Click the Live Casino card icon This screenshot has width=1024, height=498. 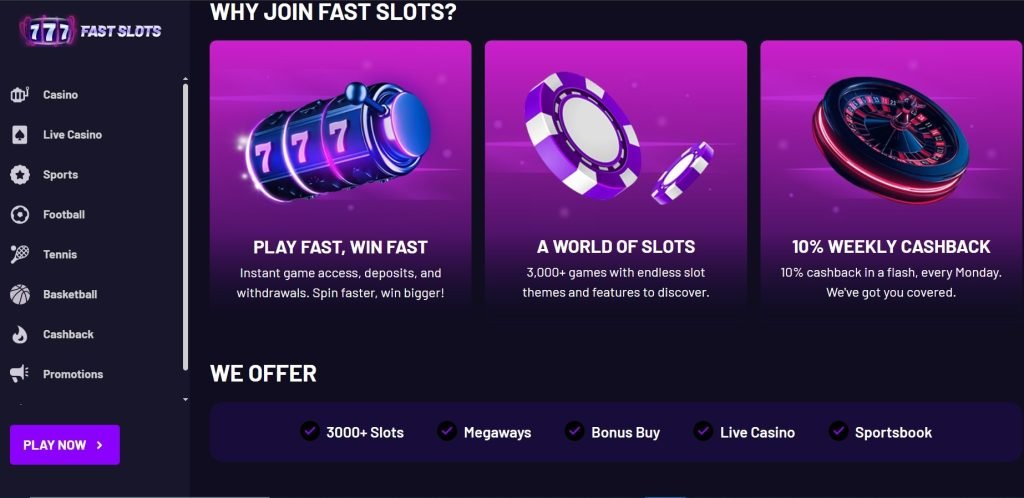[x=19, y=135]
